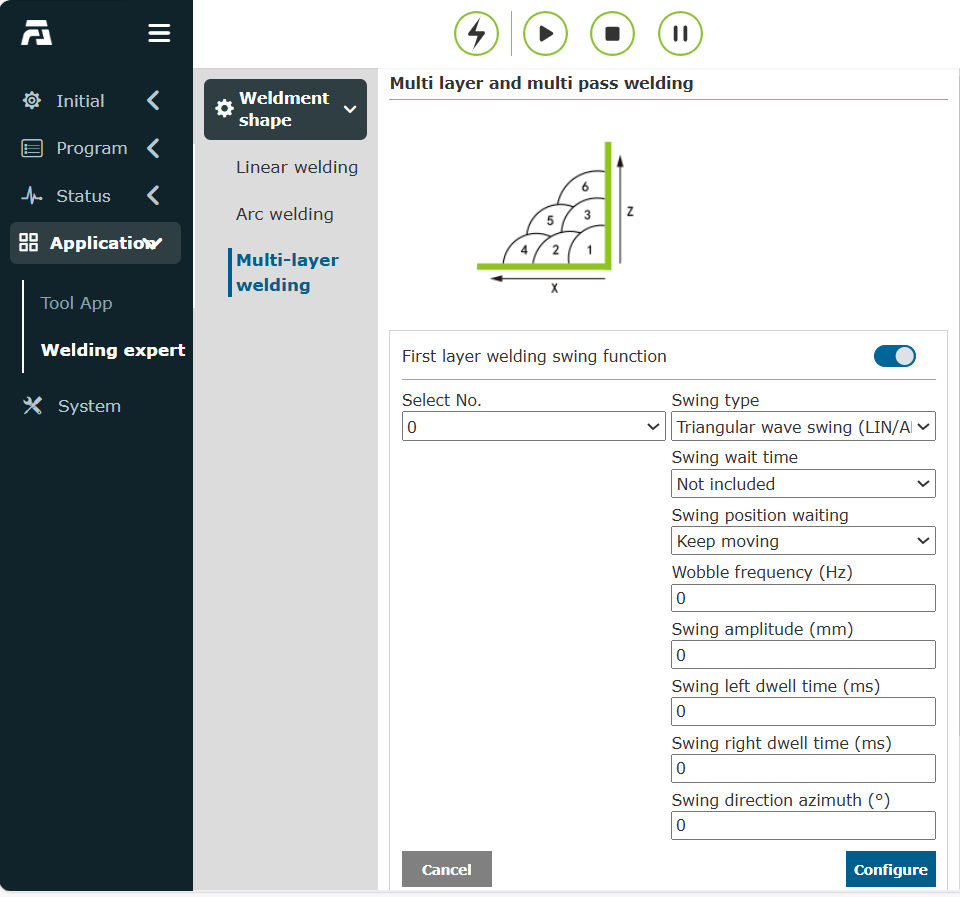This screenshot has width=960, height=897.
Task: Click the Wobble frequency input field
Action: (x=803, y=598)
